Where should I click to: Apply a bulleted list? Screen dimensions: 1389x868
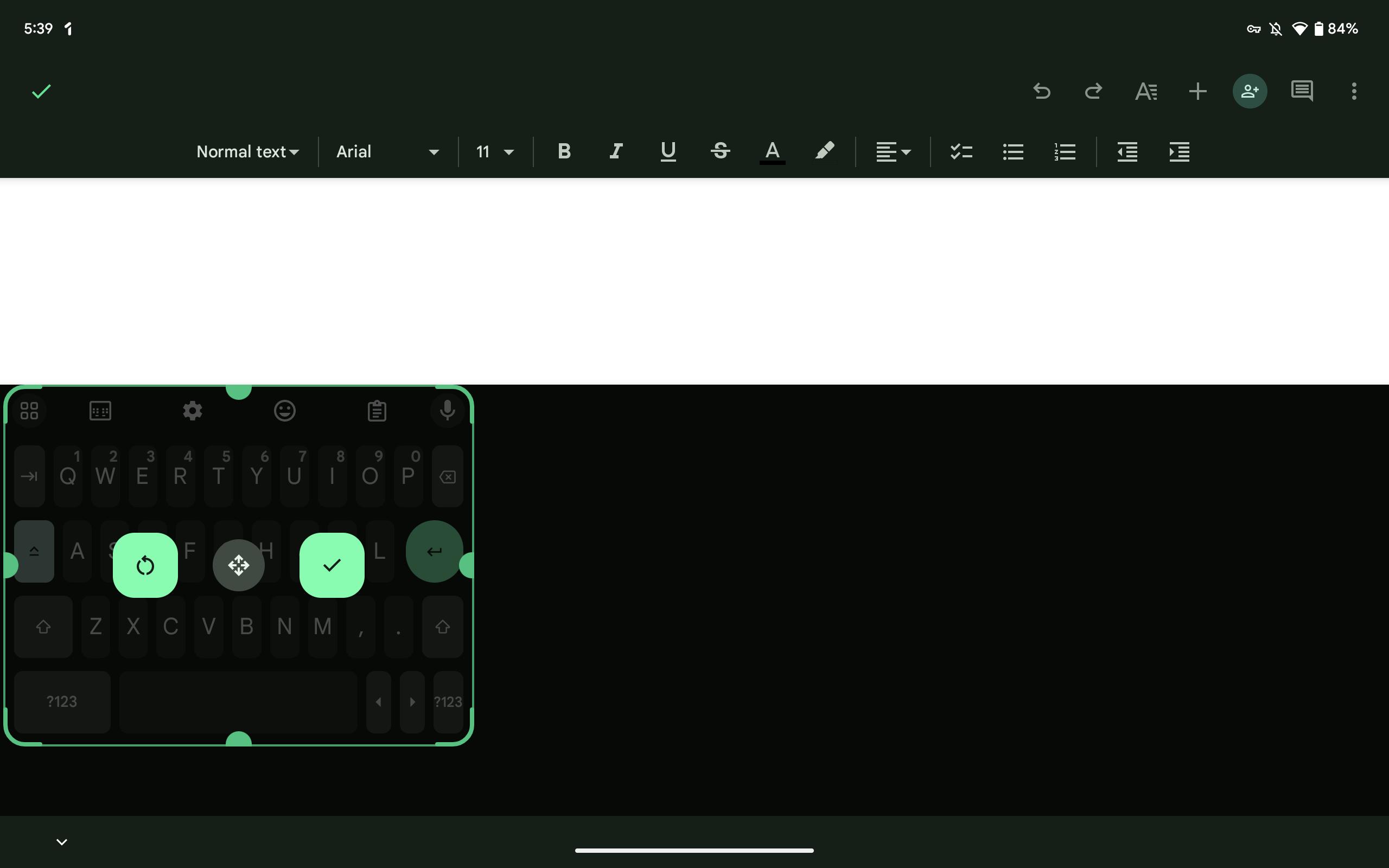(x=1012, y=151)
